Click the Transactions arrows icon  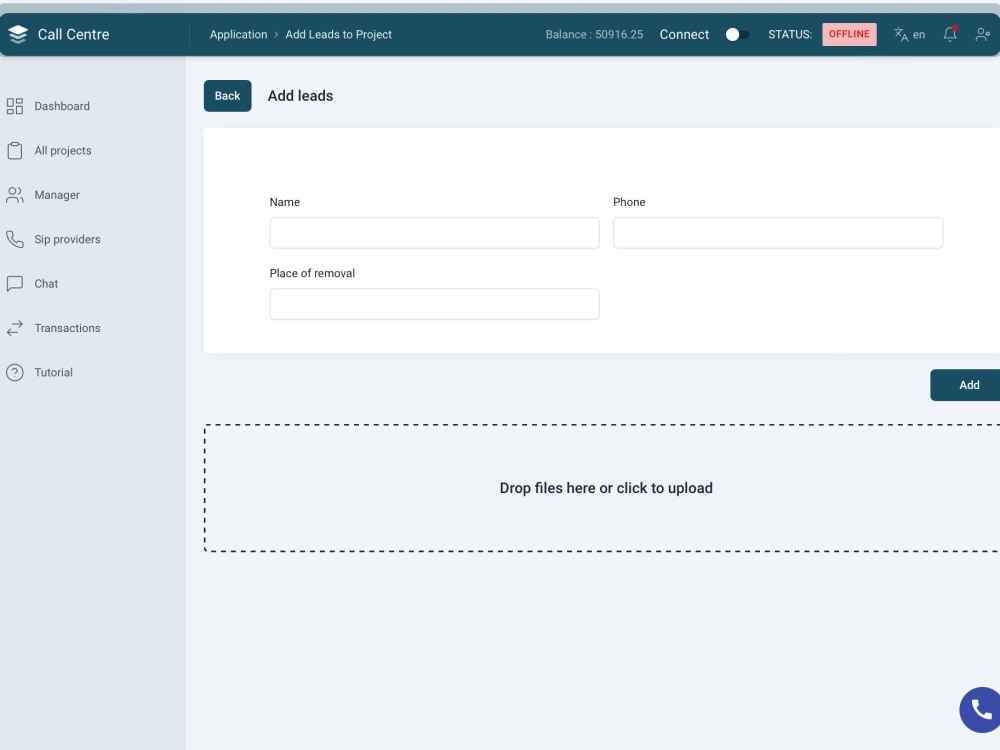point(15,328)
